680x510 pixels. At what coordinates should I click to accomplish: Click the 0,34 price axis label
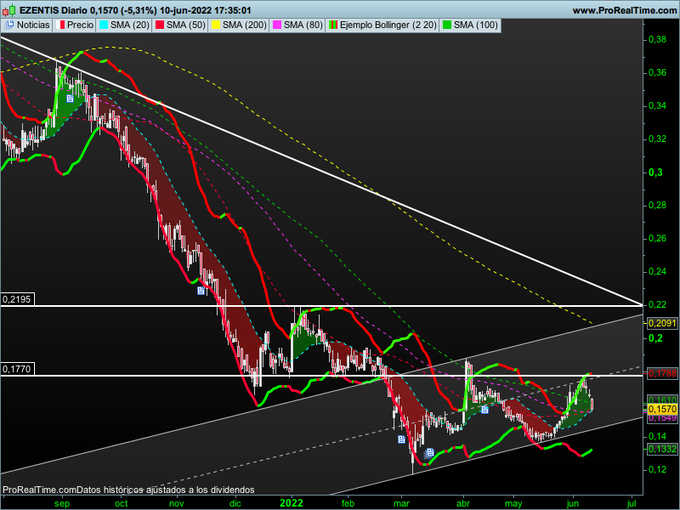[657, 106]
